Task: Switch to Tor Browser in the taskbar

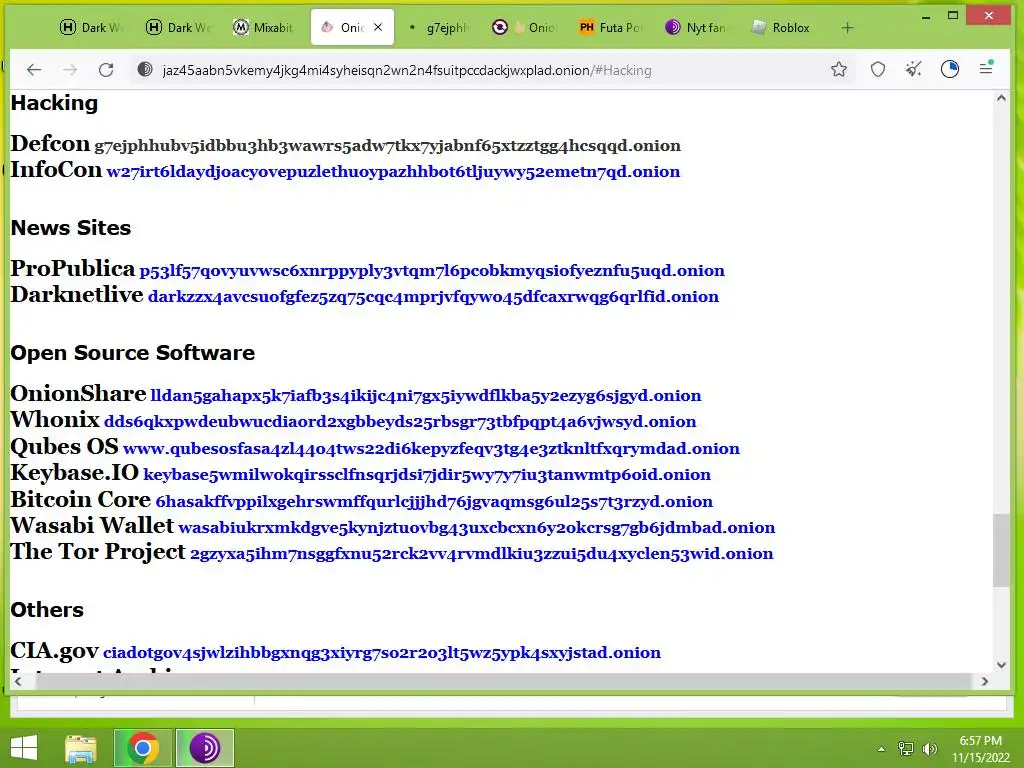Action: pos(204,748)
